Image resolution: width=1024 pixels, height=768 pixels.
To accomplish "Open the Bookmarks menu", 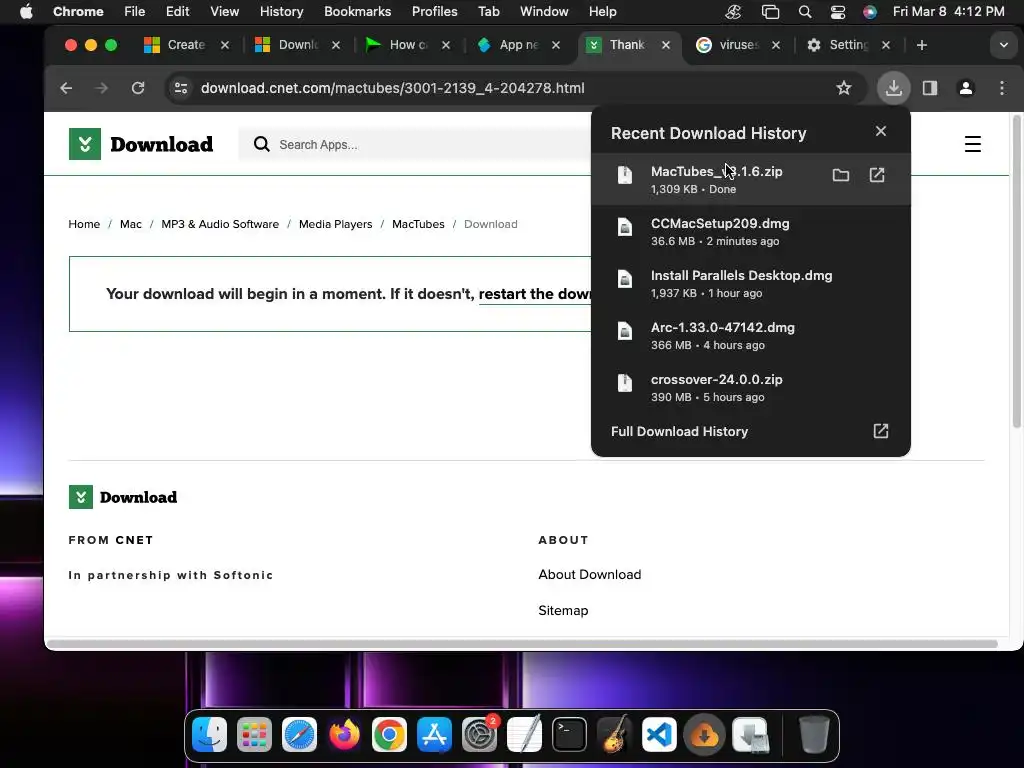I will point(357,12).
